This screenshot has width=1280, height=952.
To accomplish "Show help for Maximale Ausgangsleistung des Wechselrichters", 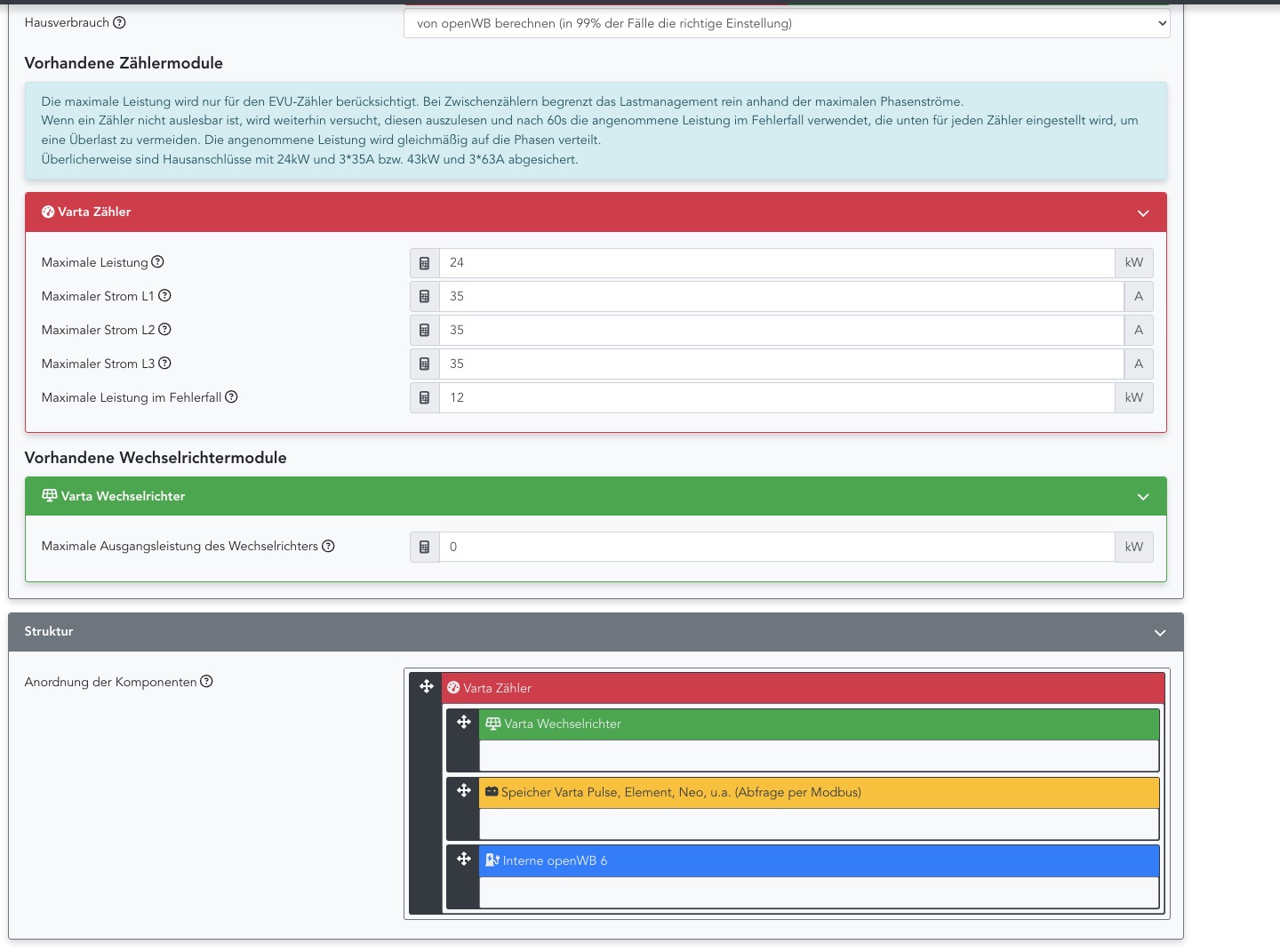I will coord(328,546).
